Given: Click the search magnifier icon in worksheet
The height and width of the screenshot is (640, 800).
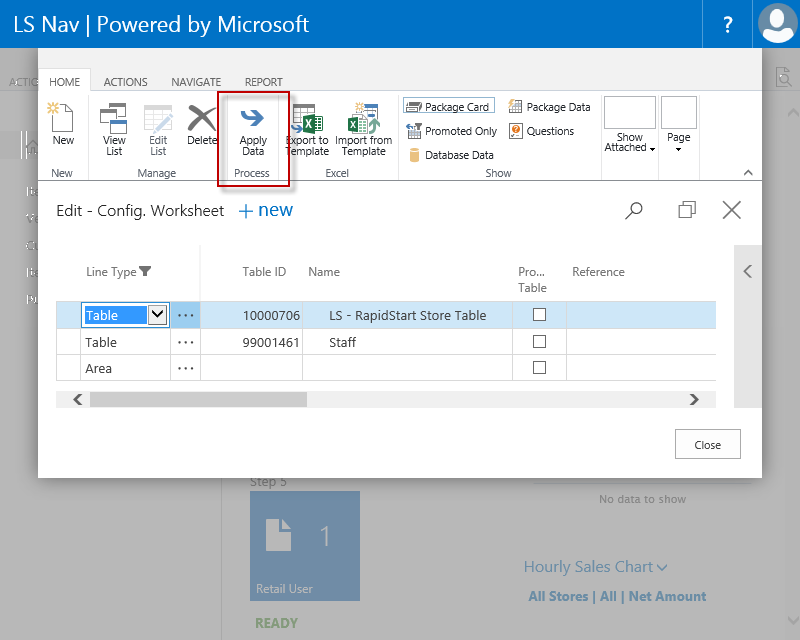Looking at the screenshot, I should coord(634,210).
